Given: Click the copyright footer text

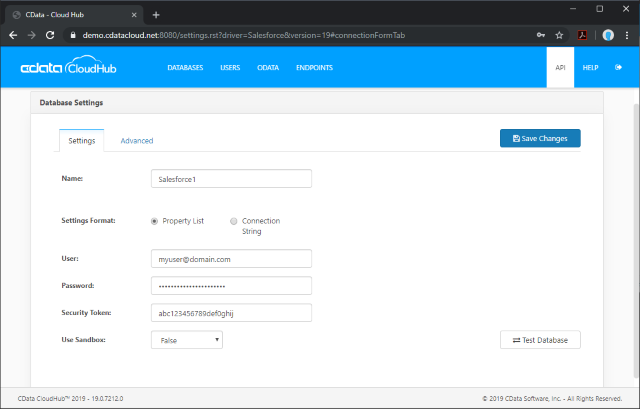Looking at the screenshot, I should 552,398.
